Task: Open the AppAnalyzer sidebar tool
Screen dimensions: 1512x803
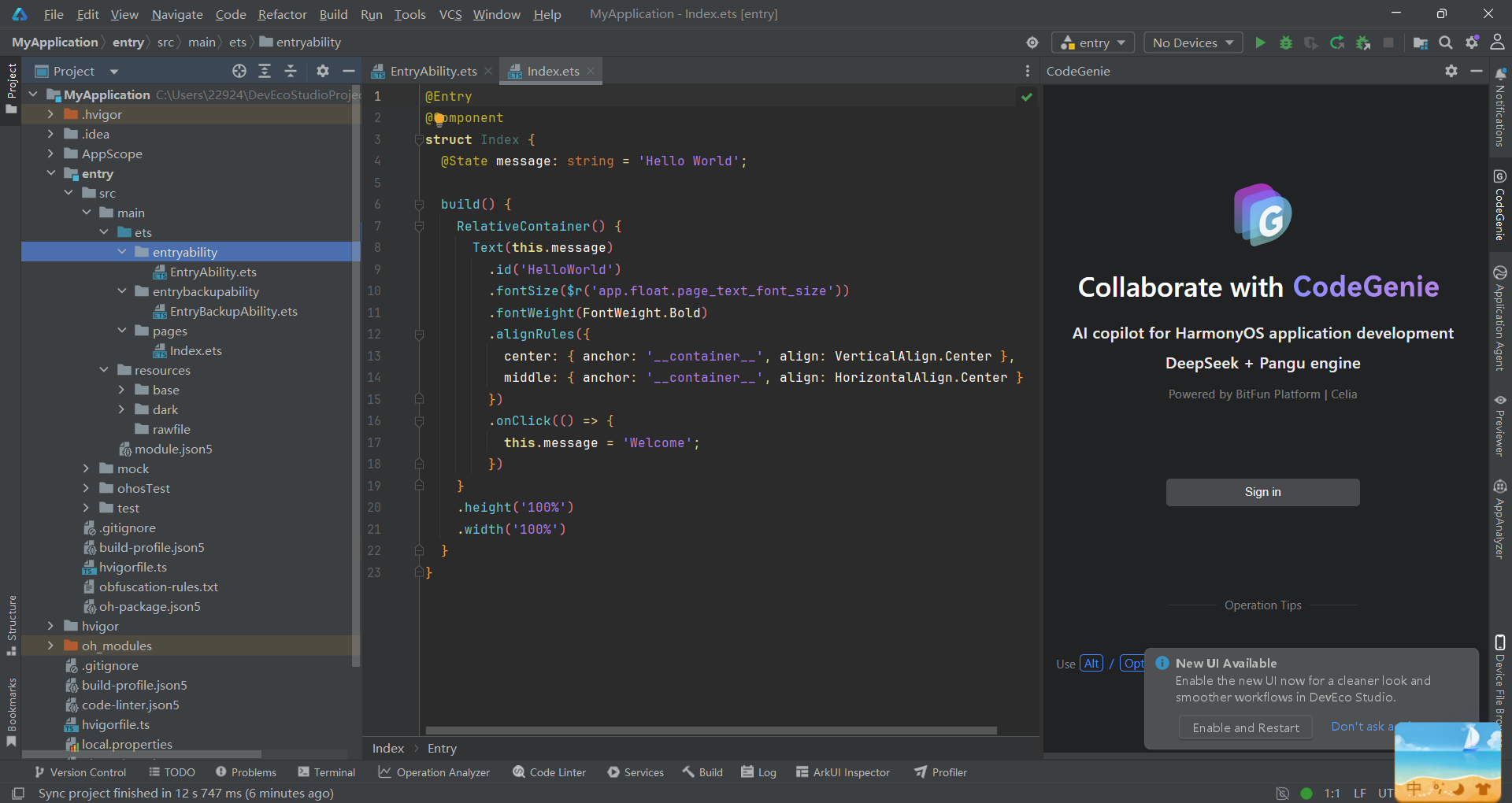Action: [x=1500, y=520]
